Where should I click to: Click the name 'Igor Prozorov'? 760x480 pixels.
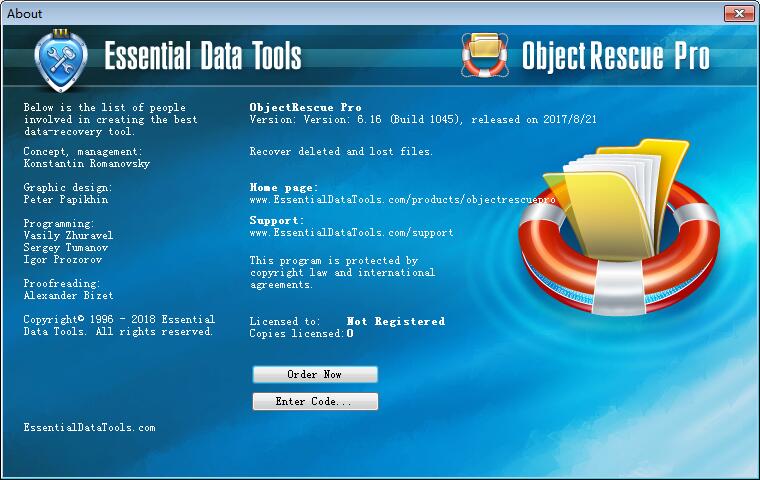pos(63,260)
